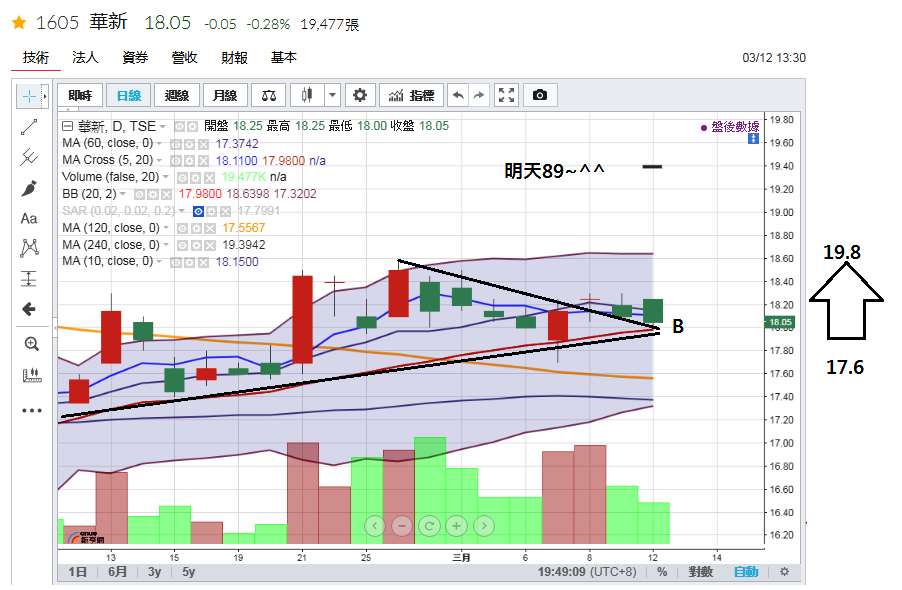Toggle 對數 log scale

point(701,572)
